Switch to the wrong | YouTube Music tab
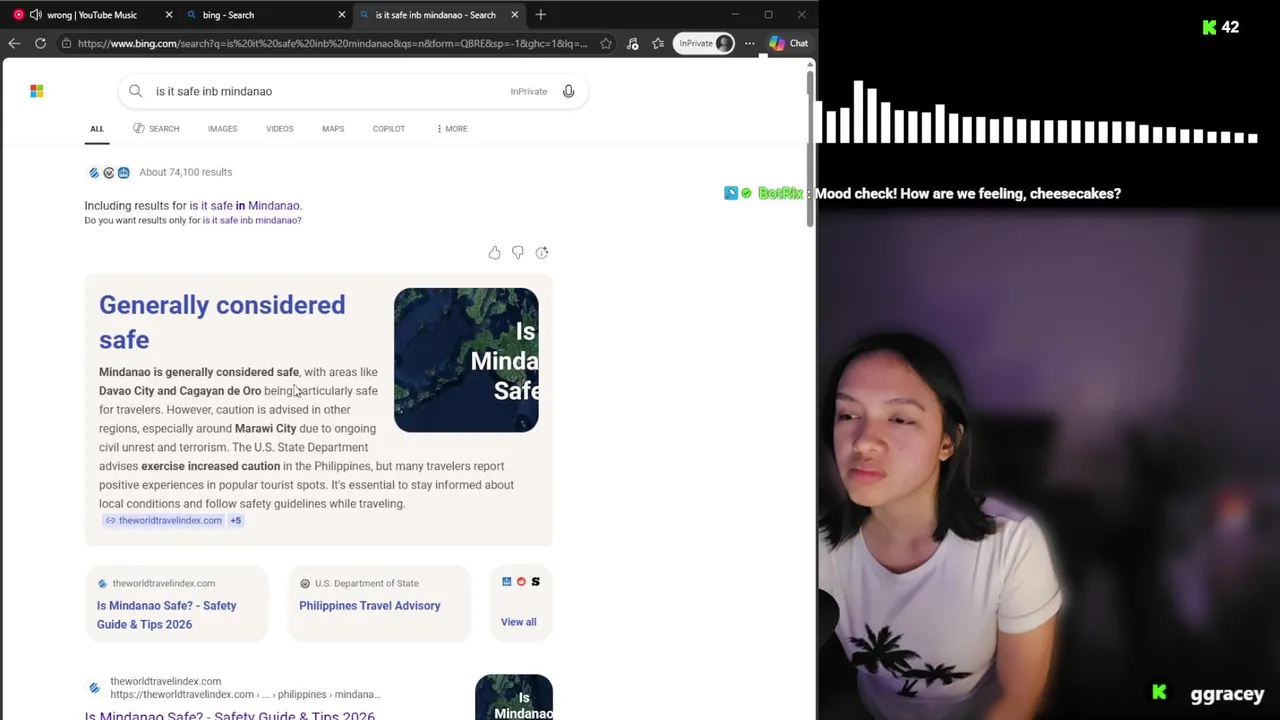1280x720 pixels. coord(92,15)
